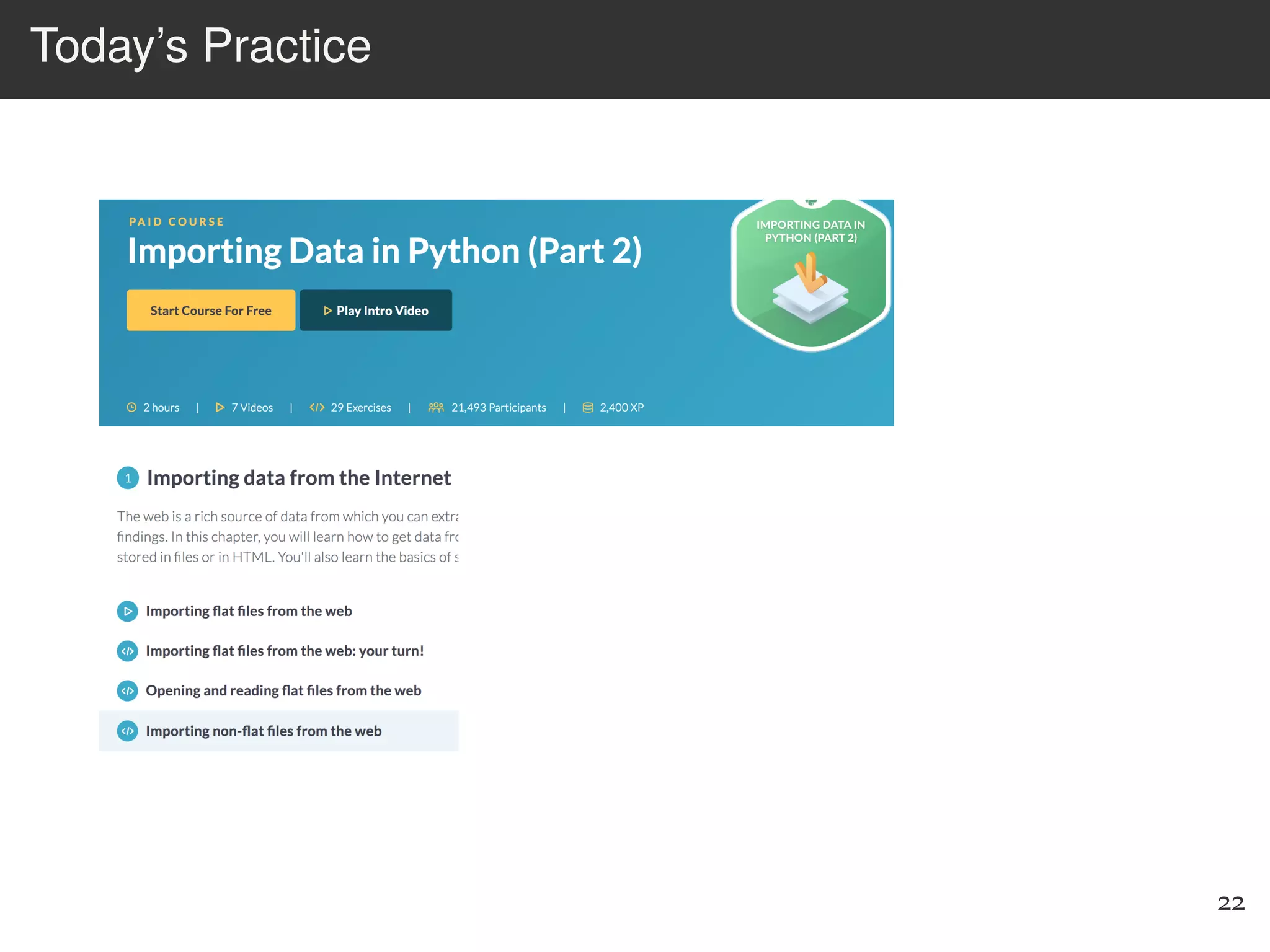
Task: Open Importing flat files from the web
Action: [249, 611]
